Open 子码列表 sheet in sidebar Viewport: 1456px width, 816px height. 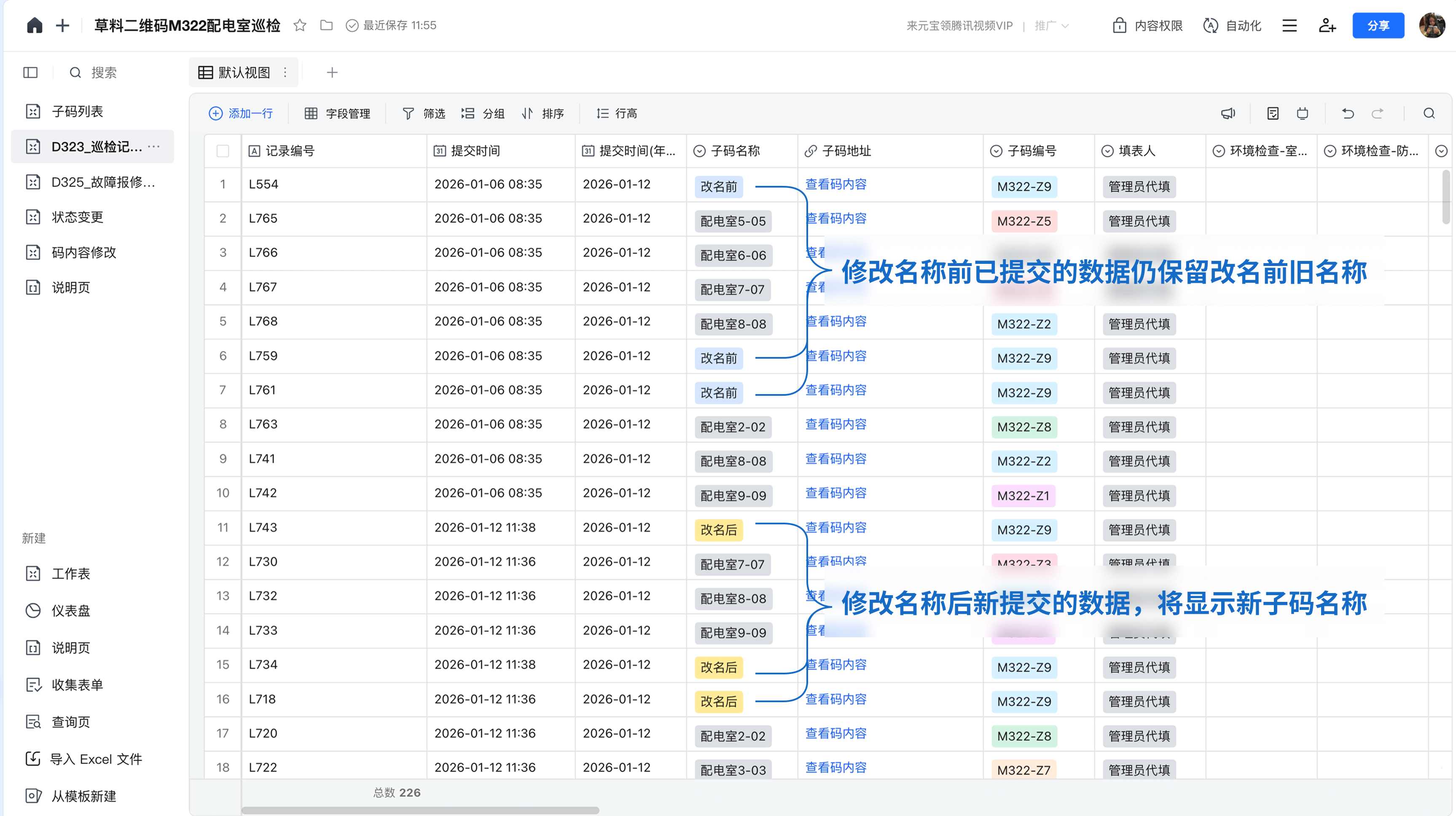pos(78,111)
